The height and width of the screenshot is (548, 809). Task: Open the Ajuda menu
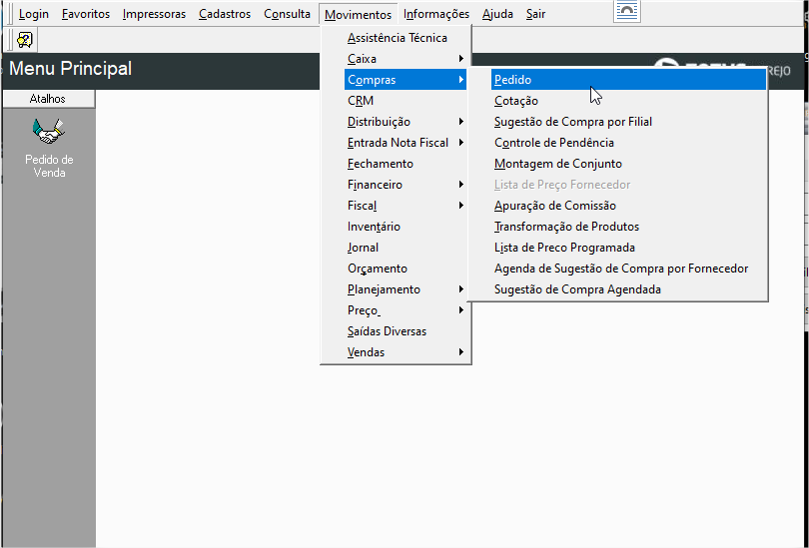(x=497, y=14)
